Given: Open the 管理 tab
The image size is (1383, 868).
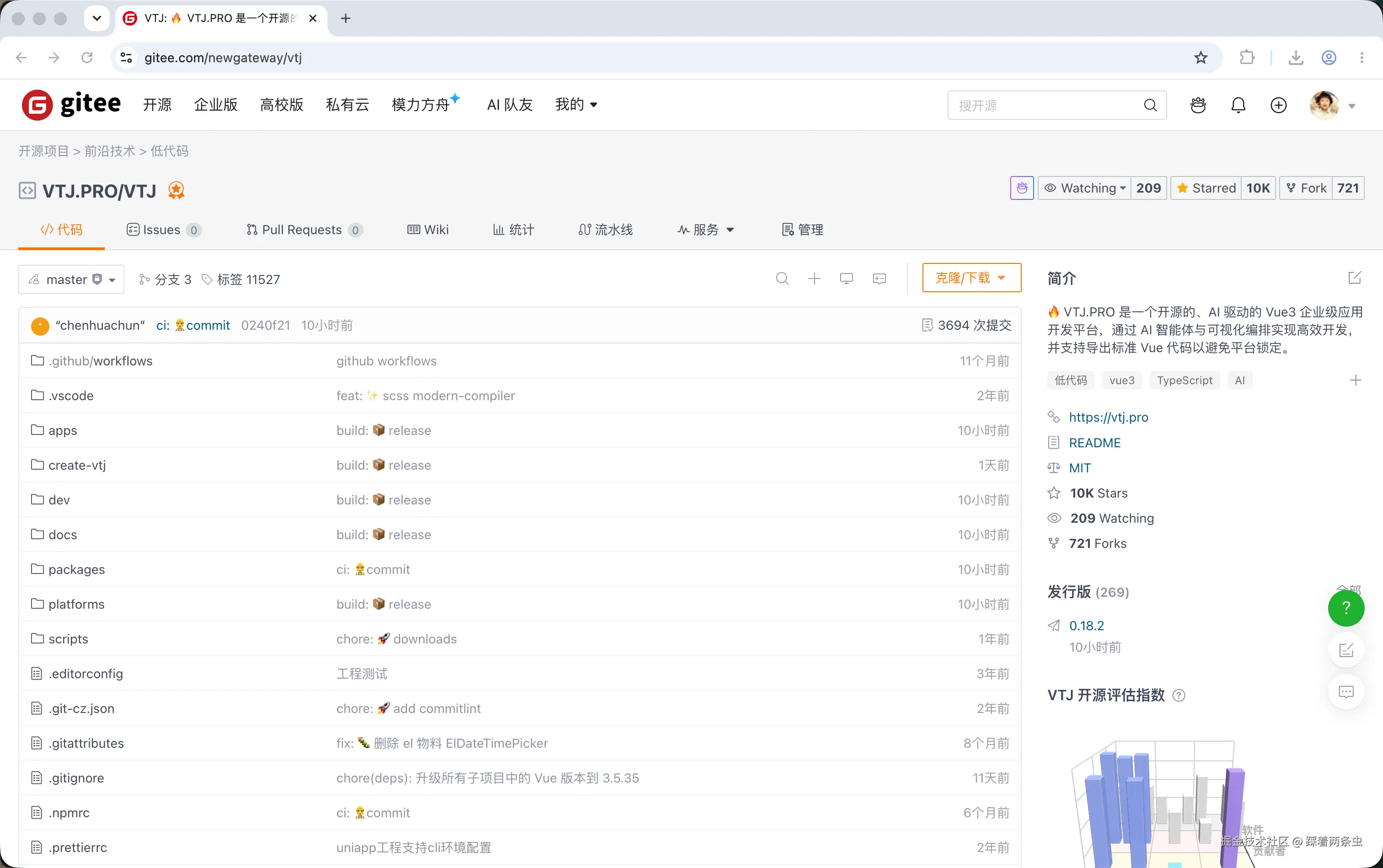Looking at the screenshot, I should 803,230.
